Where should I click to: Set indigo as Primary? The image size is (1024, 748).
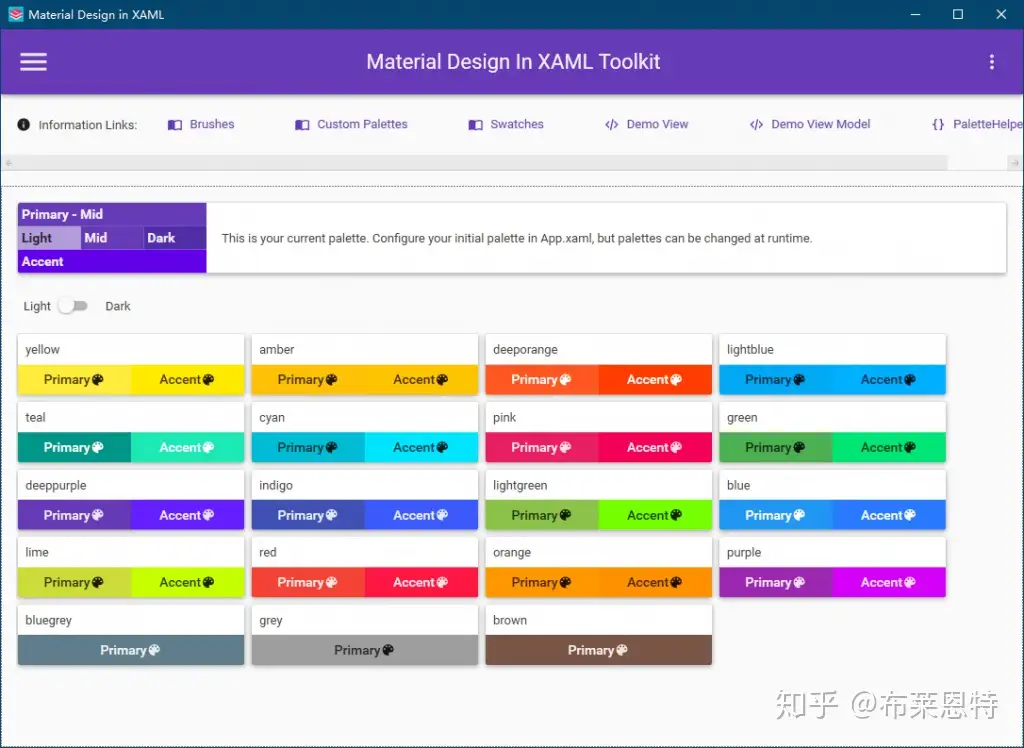(x=308, y=515)
